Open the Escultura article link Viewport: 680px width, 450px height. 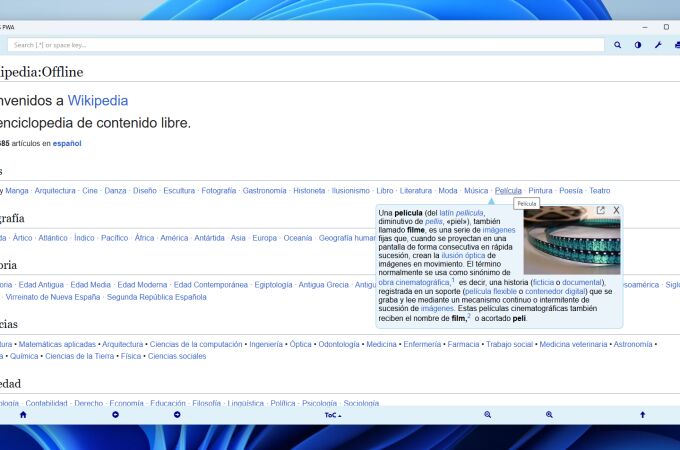point(179,191)
